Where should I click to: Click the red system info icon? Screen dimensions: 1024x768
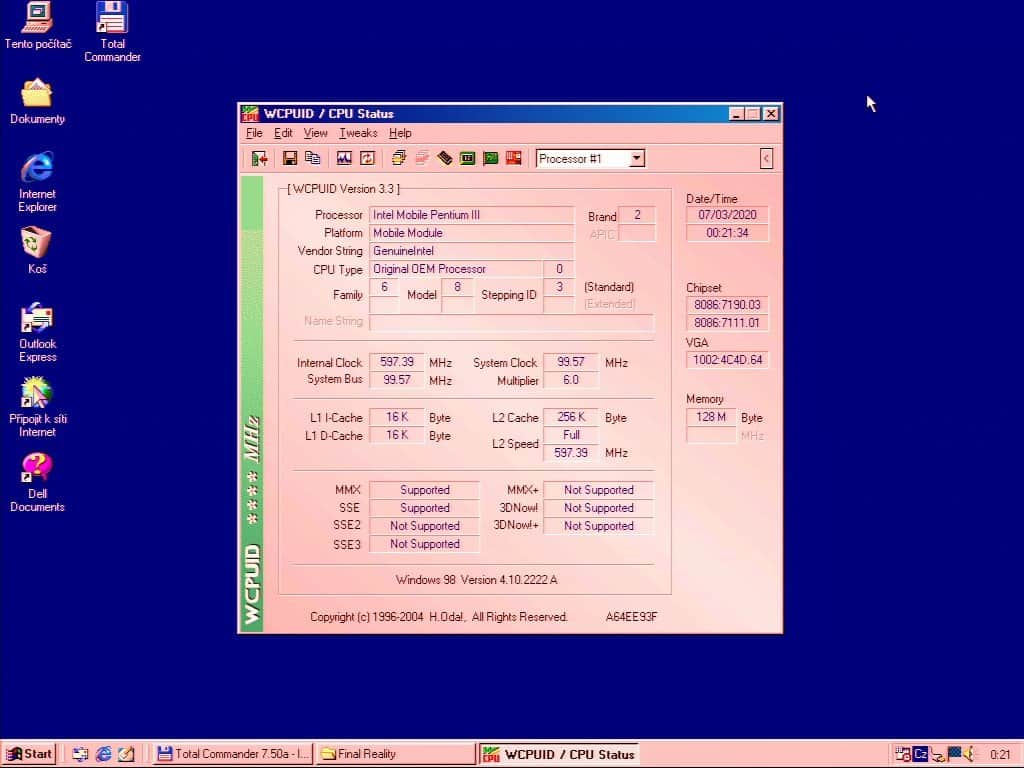click(513, 158)
